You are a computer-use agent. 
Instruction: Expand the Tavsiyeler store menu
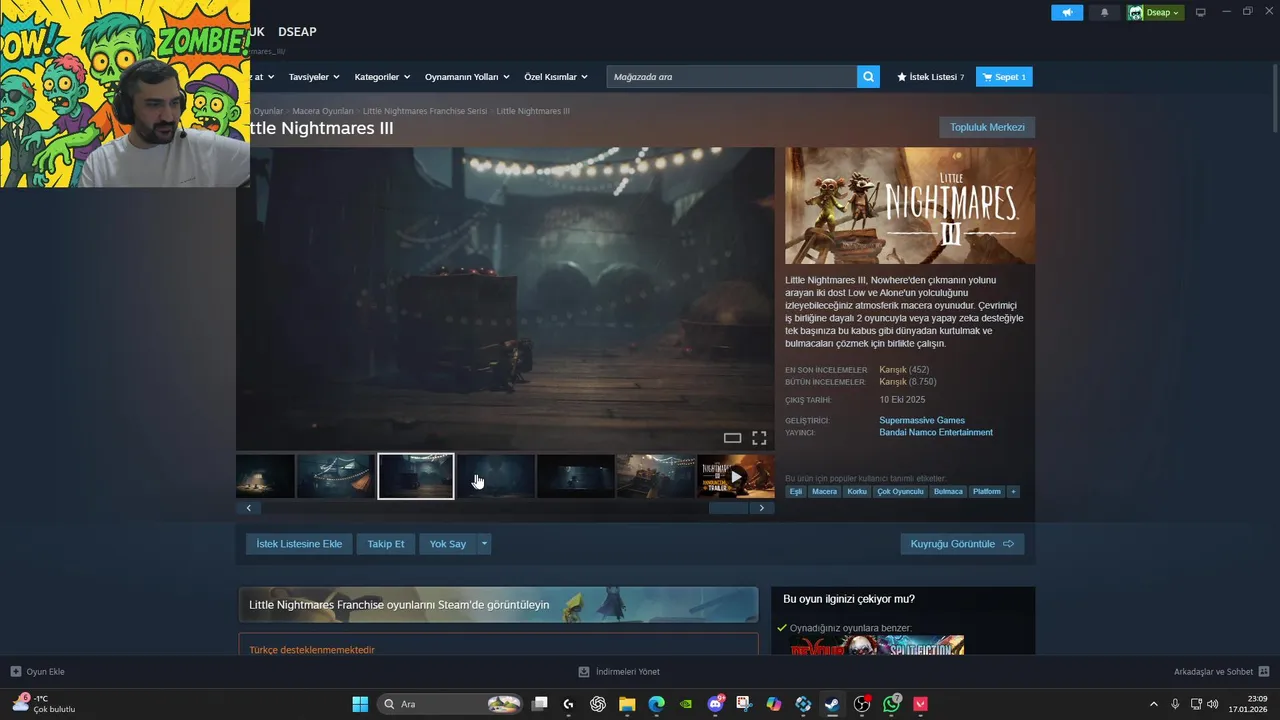[x=314, y=77]
